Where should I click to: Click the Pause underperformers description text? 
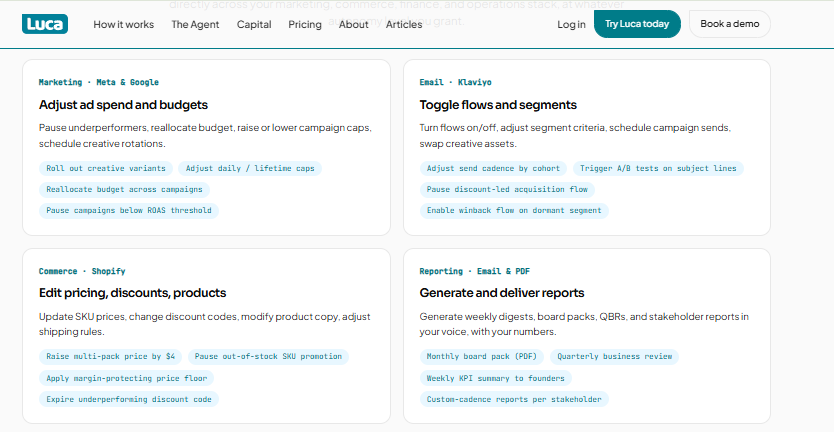click(x=205, y=136)
